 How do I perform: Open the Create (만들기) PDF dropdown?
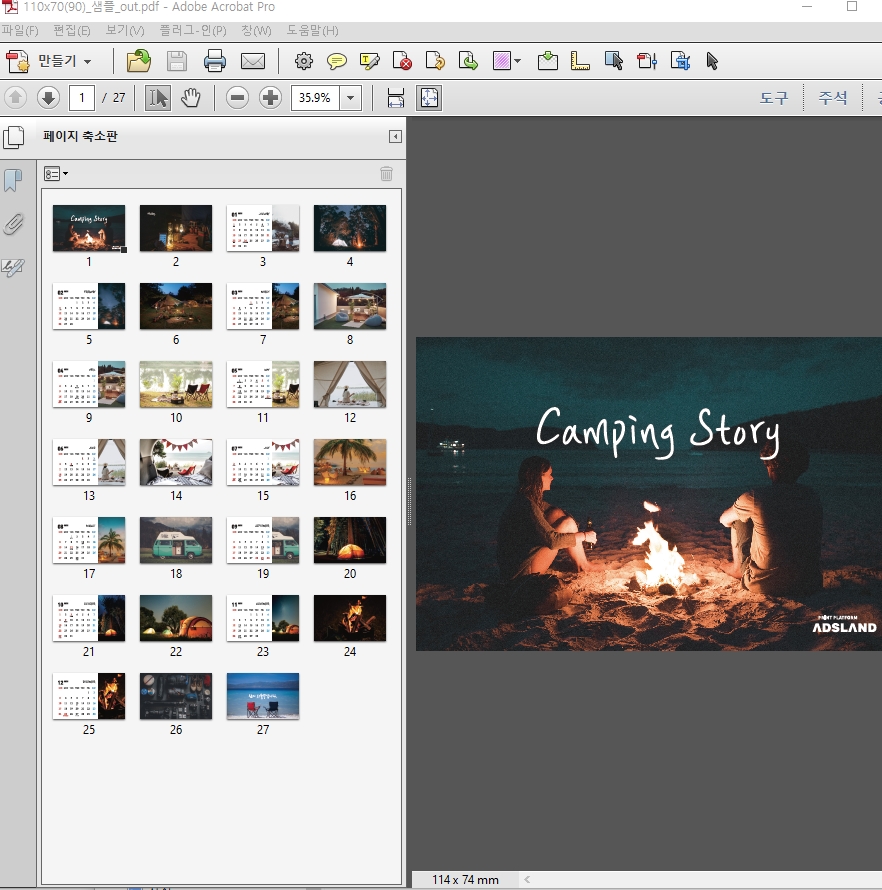[49, 61]
